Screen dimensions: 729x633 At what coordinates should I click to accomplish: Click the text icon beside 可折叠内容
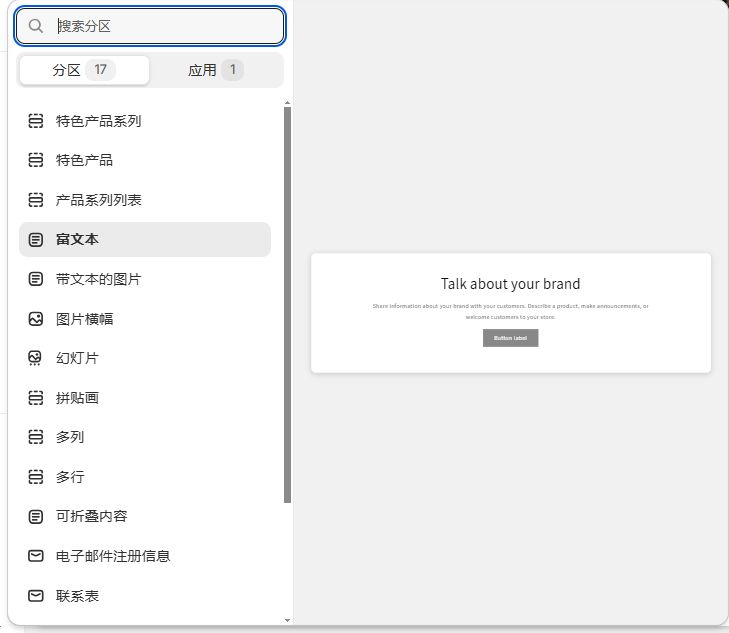[36, 516]
